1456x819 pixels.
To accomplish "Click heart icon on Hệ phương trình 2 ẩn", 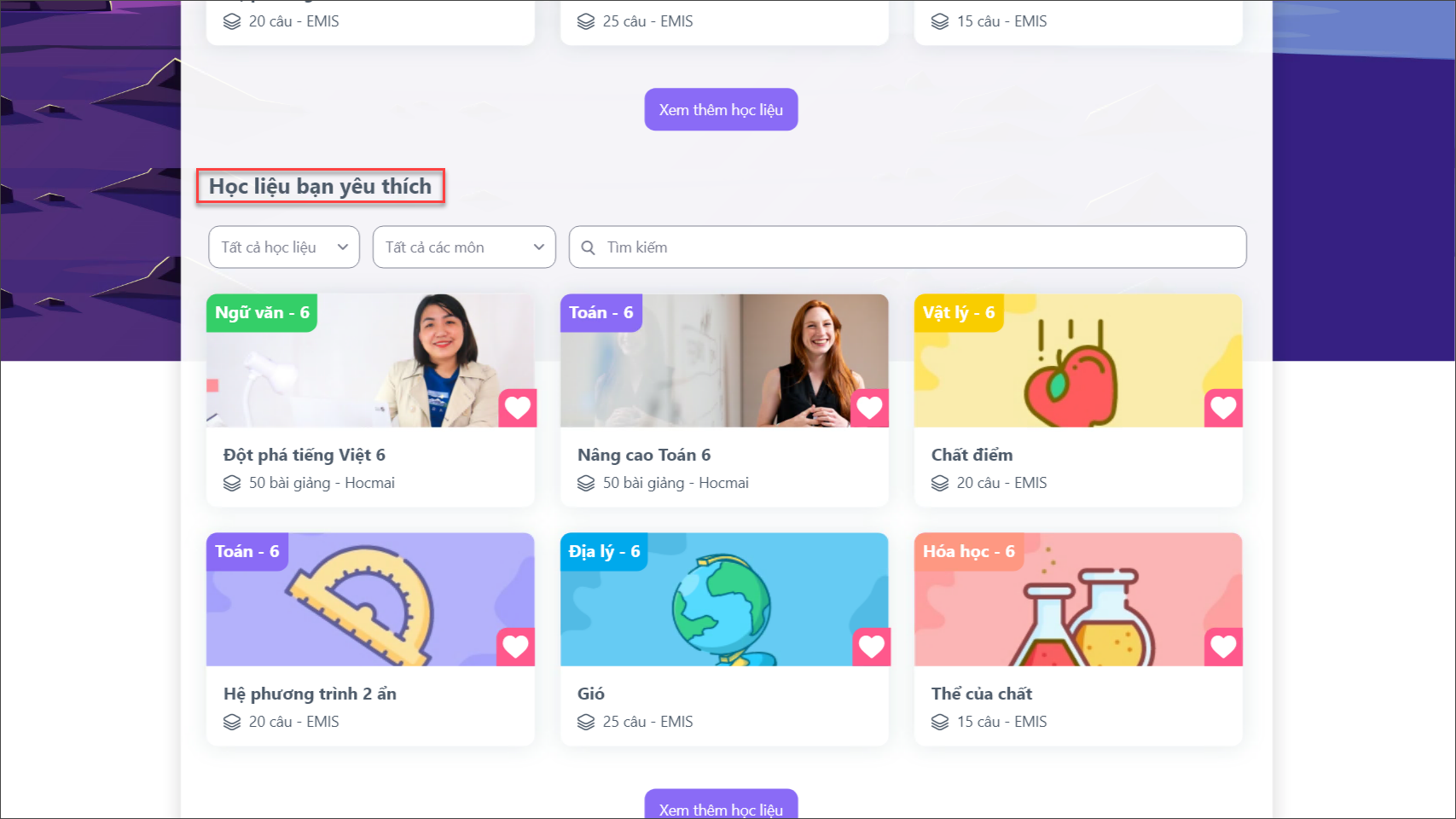I will [515, 647].
